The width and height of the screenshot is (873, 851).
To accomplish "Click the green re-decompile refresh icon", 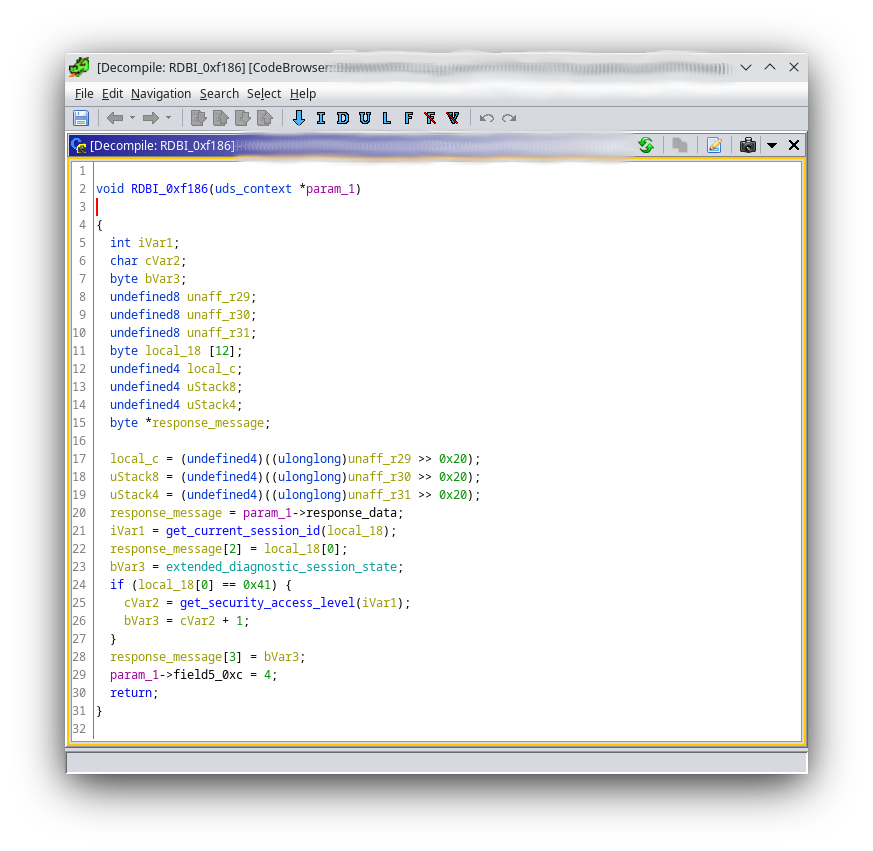I will (x=646, y=145).
